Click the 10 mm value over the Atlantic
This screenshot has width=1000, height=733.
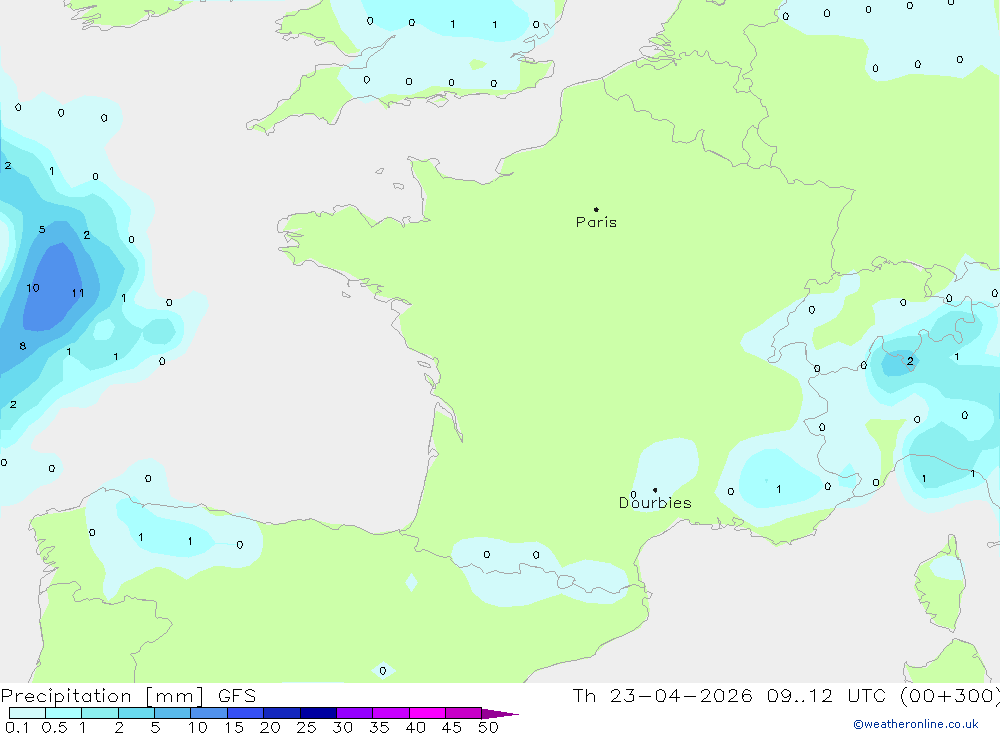(33, 288)
